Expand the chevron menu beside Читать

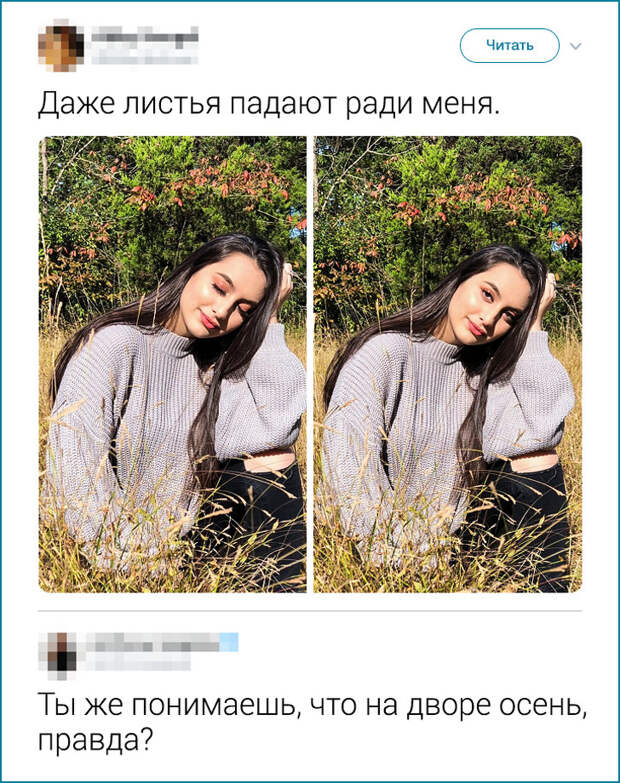576,46
